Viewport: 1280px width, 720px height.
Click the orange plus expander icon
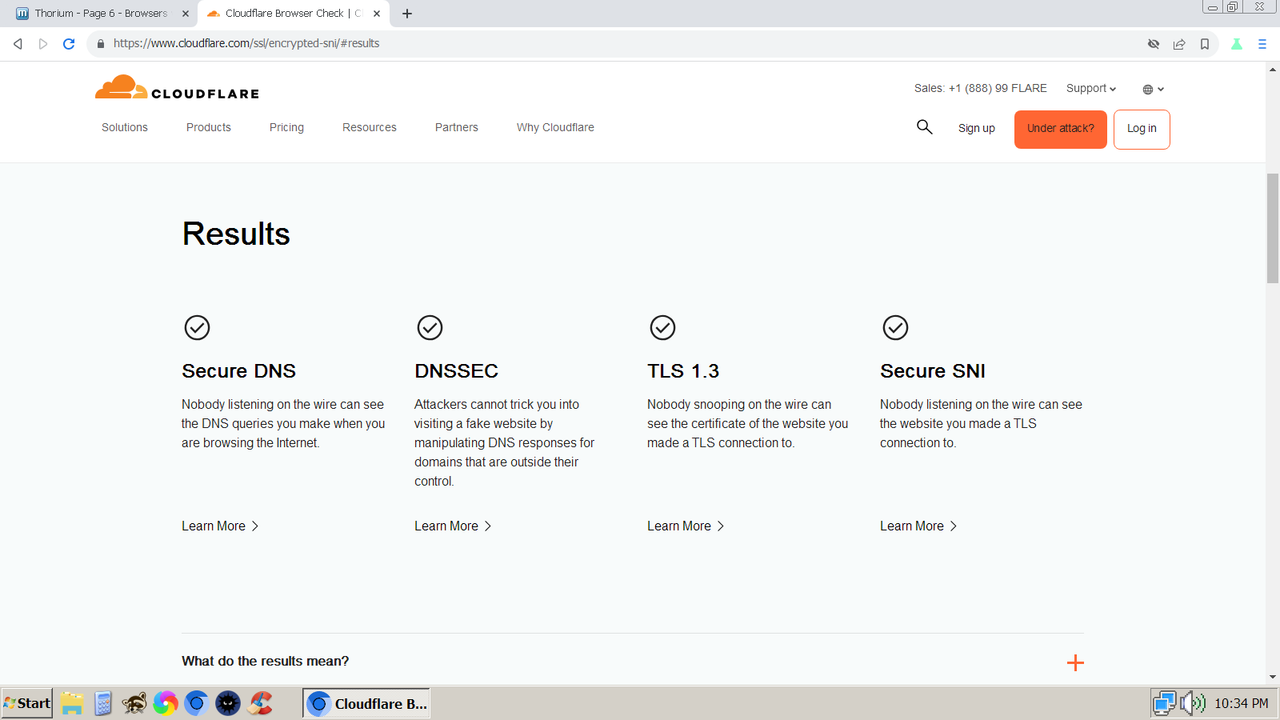1075,662
